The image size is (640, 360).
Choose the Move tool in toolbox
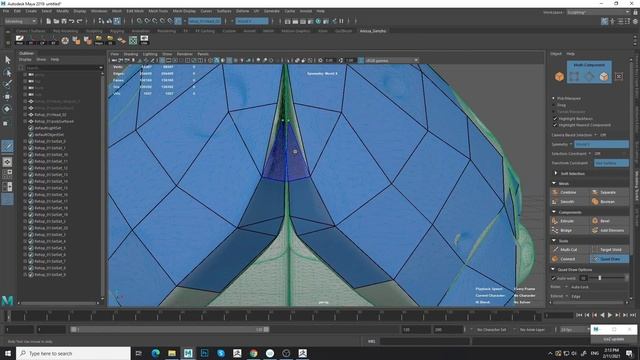[7, 97]
